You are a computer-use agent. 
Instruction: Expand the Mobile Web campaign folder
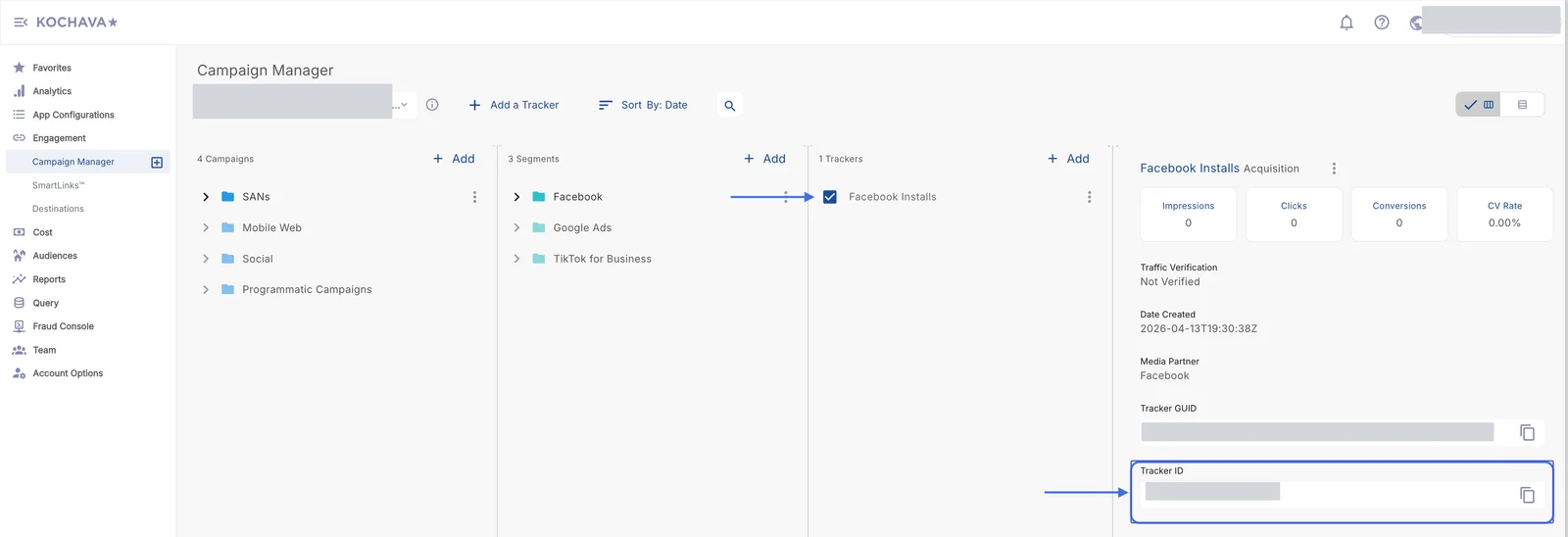tap(206, 227)
